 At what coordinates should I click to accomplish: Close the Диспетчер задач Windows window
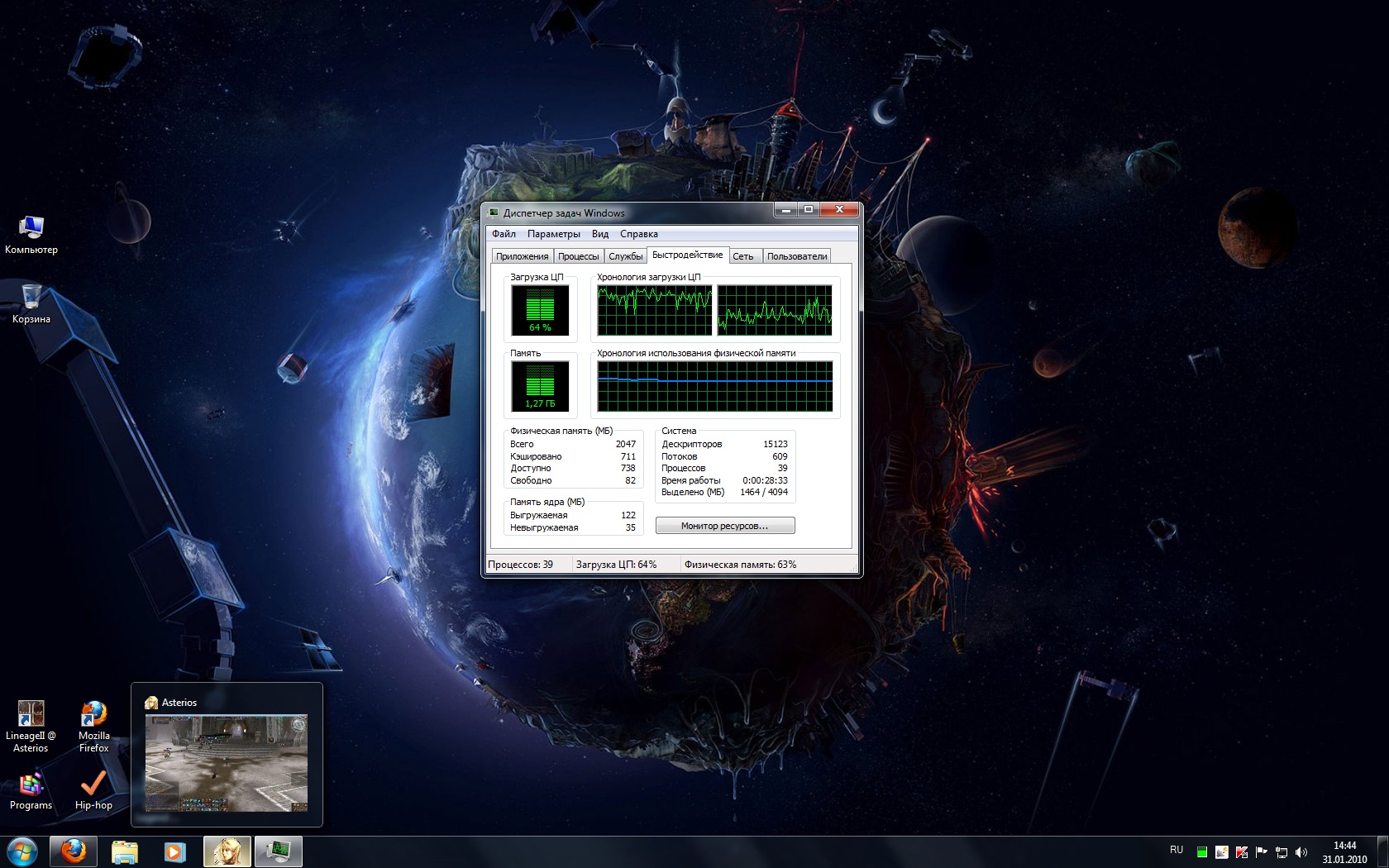[839, 210]
